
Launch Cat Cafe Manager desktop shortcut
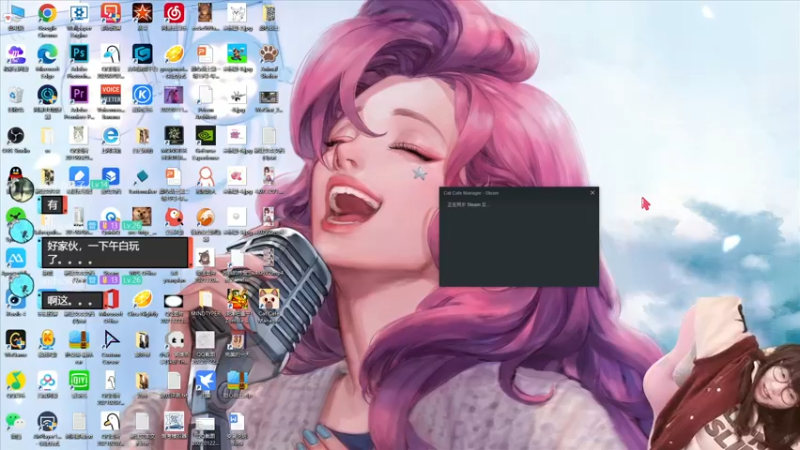coord(268,299)
